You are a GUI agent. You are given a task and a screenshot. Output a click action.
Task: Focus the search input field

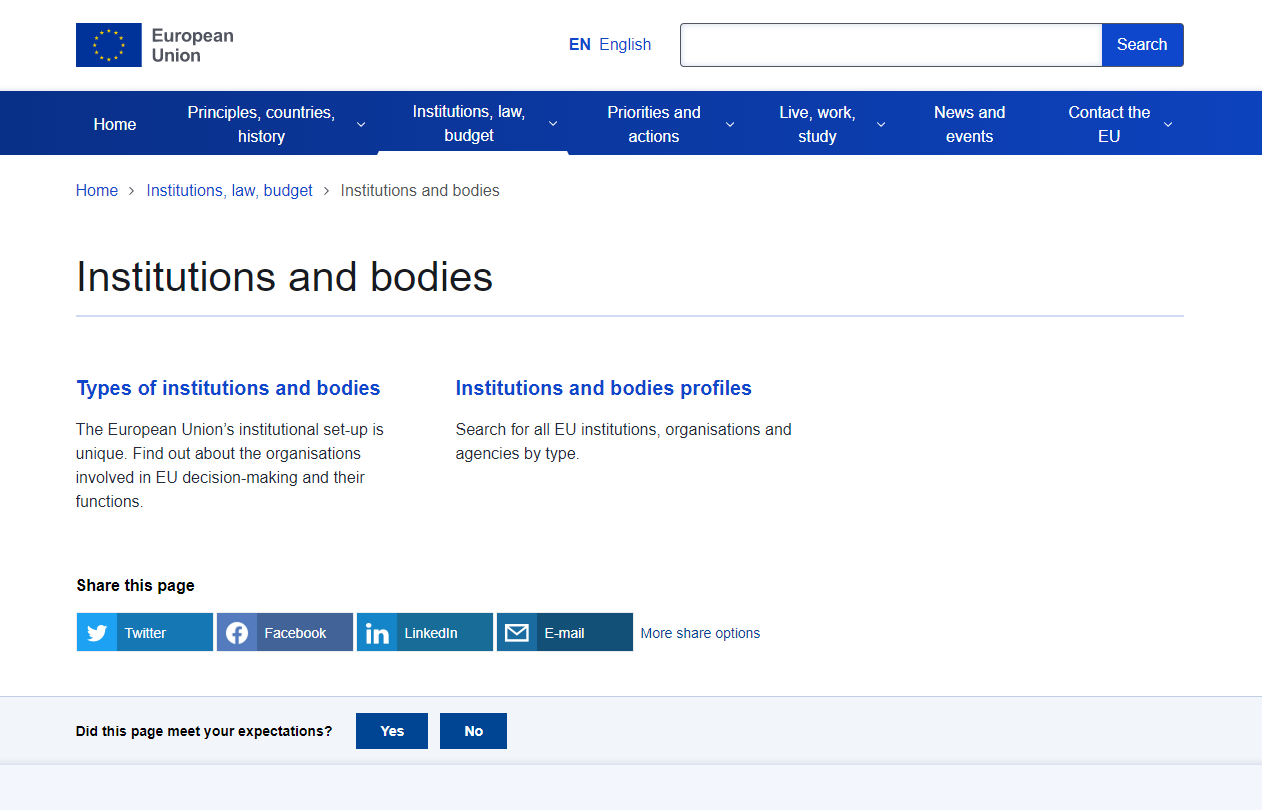[x=891, y=45]
